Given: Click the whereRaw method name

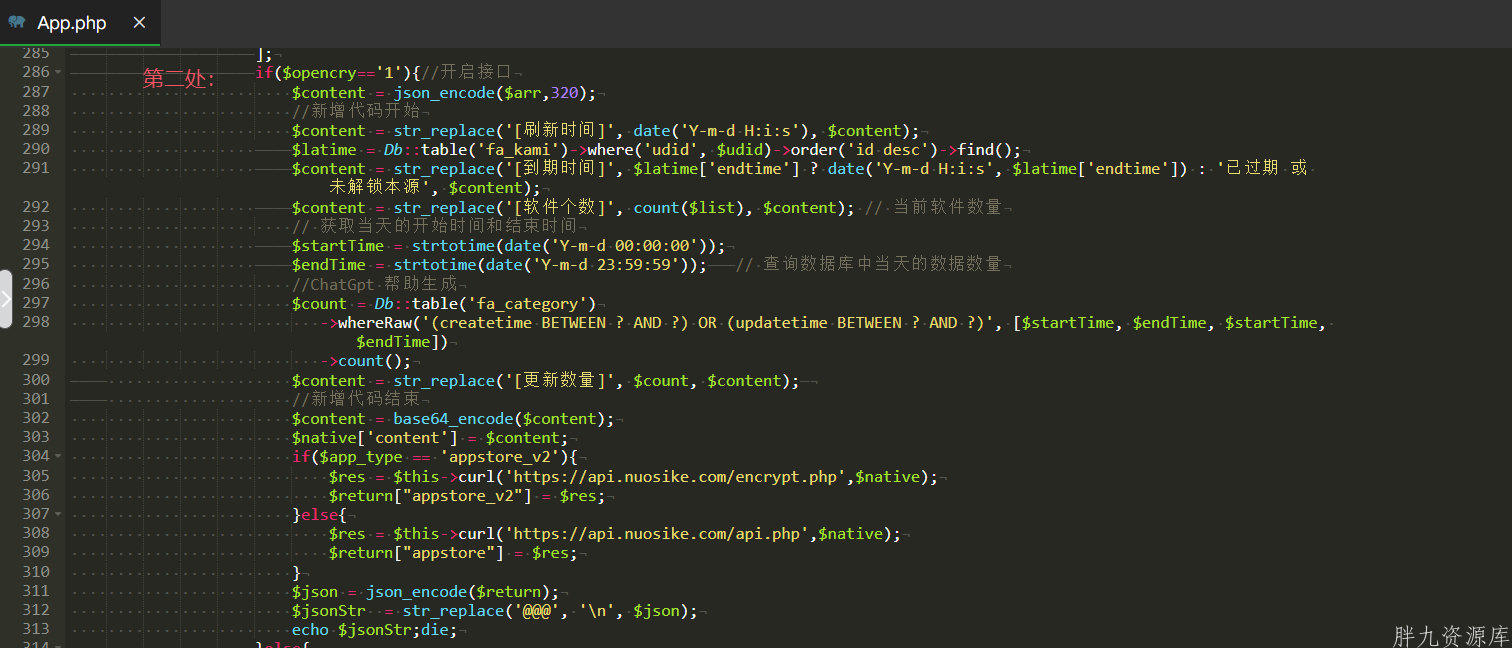Looking at the screenshot, I should click(374, 323).
